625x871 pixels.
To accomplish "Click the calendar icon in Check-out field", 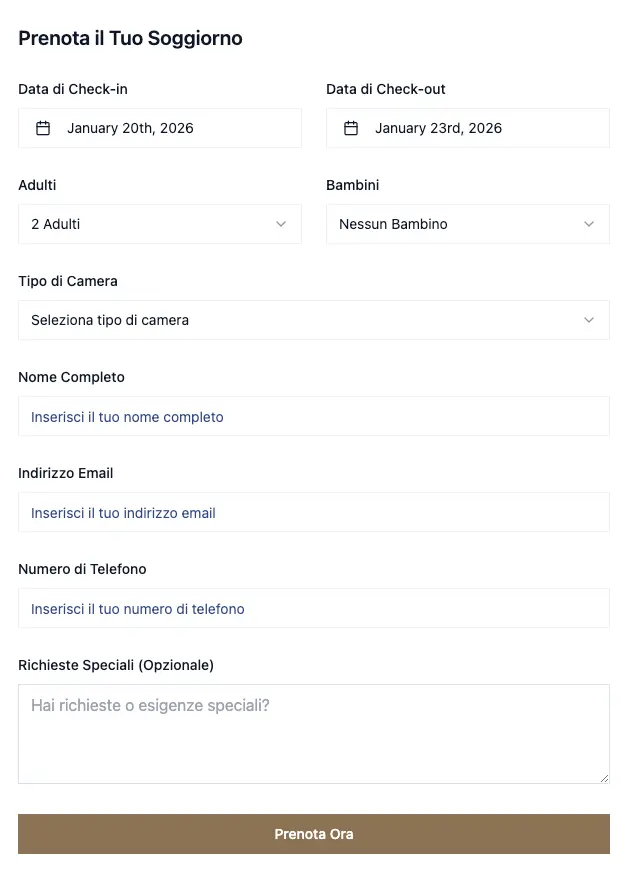I will pyautogui.click(x=351, y=128).
